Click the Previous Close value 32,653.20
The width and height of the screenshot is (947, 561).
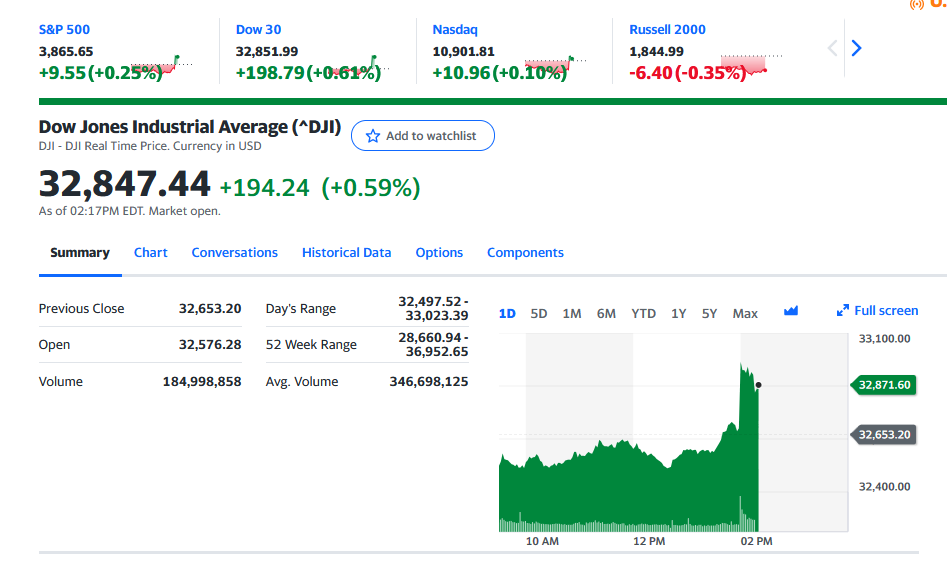(210, 309)
